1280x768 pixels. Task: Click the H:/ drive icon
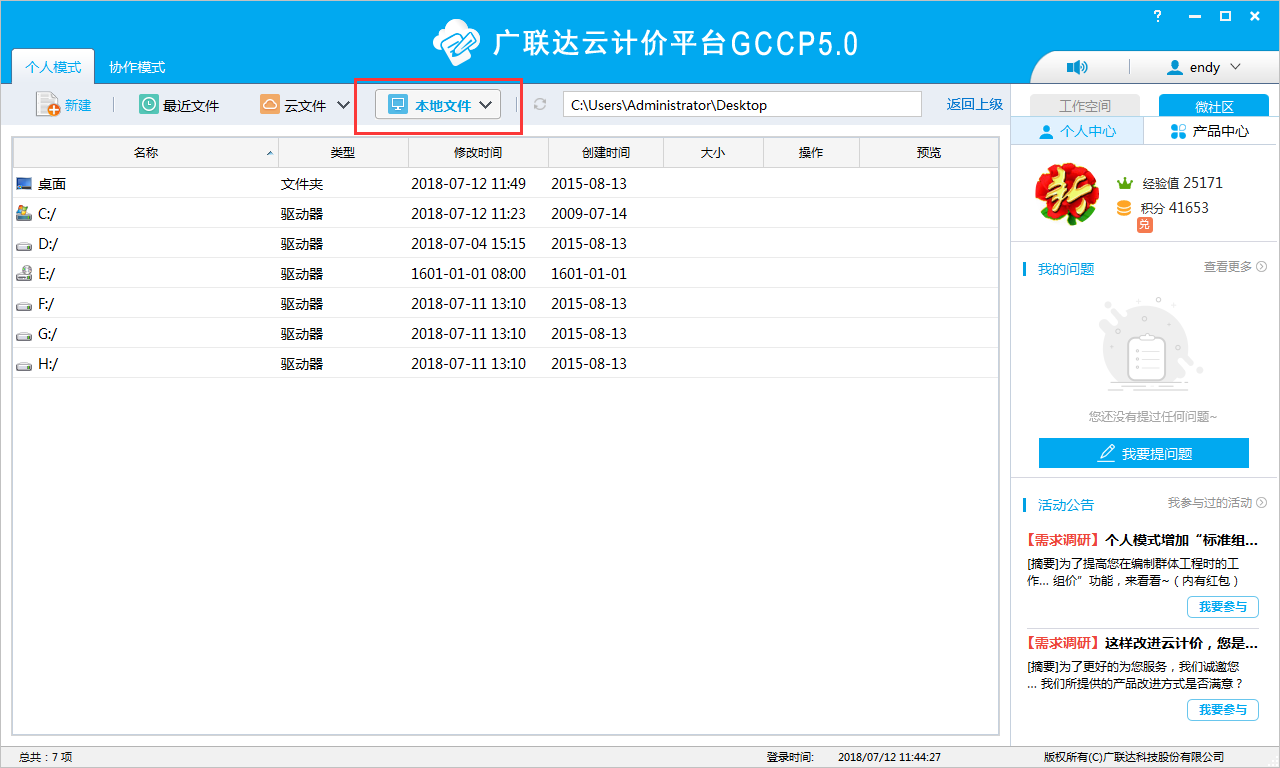coord(24,364)
